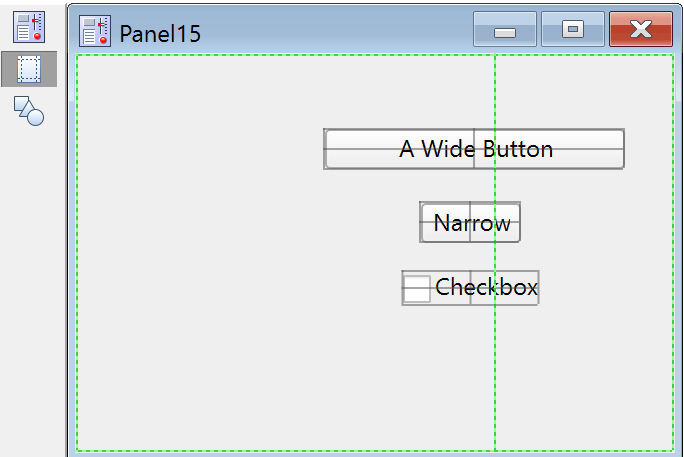Click empty title bar space beside Panel15 title
Screen dimensions: 684x457
click(330, 31)
